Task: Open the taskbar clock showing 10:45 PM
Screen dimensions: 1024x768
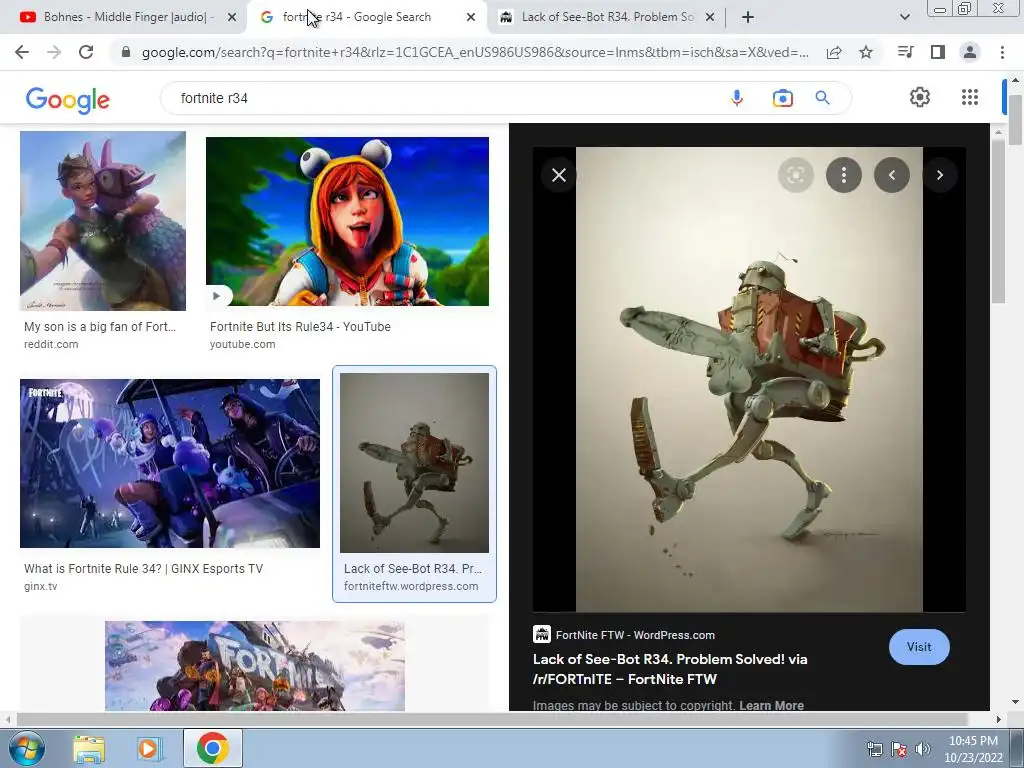Action: point(973,749)
